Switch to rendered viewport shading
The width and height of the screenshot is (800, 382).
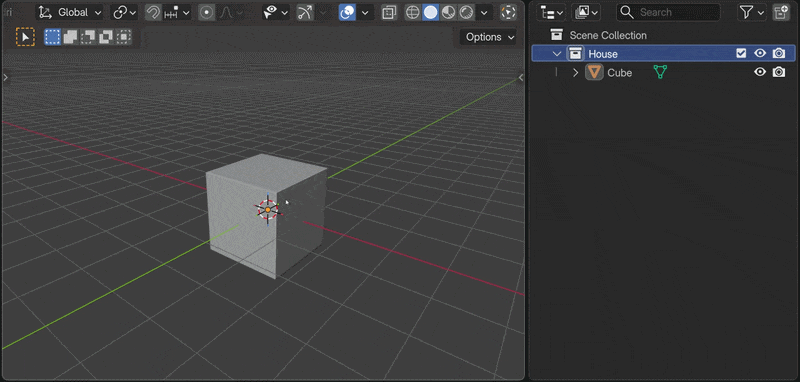click(x=465, y=12)
